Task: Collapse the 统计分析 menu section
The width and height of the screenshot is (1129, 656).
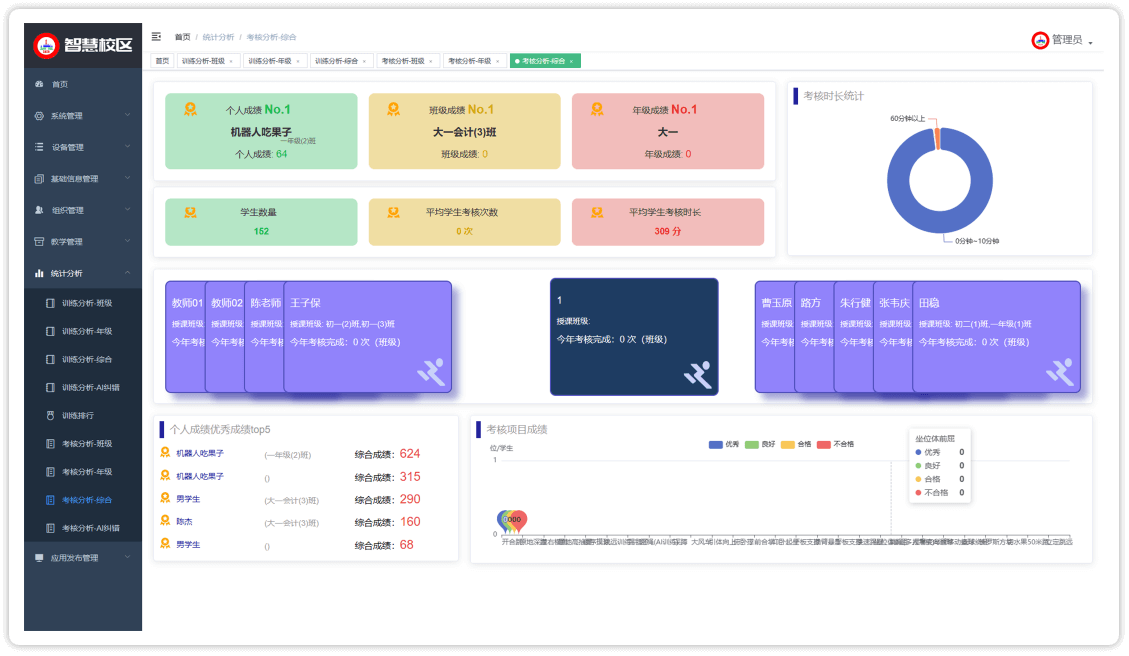Action: (x=127, y=273)
